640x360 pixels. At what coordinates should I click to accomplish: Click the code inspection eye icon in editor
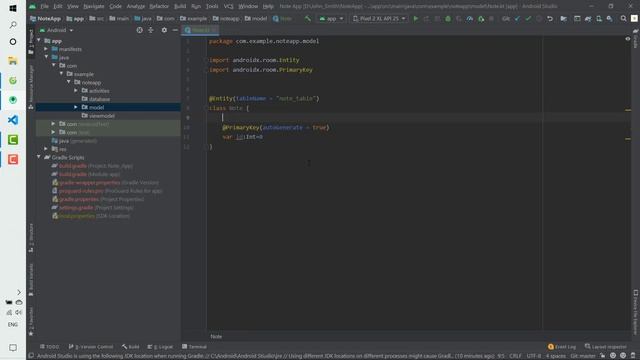click(628, 39)
